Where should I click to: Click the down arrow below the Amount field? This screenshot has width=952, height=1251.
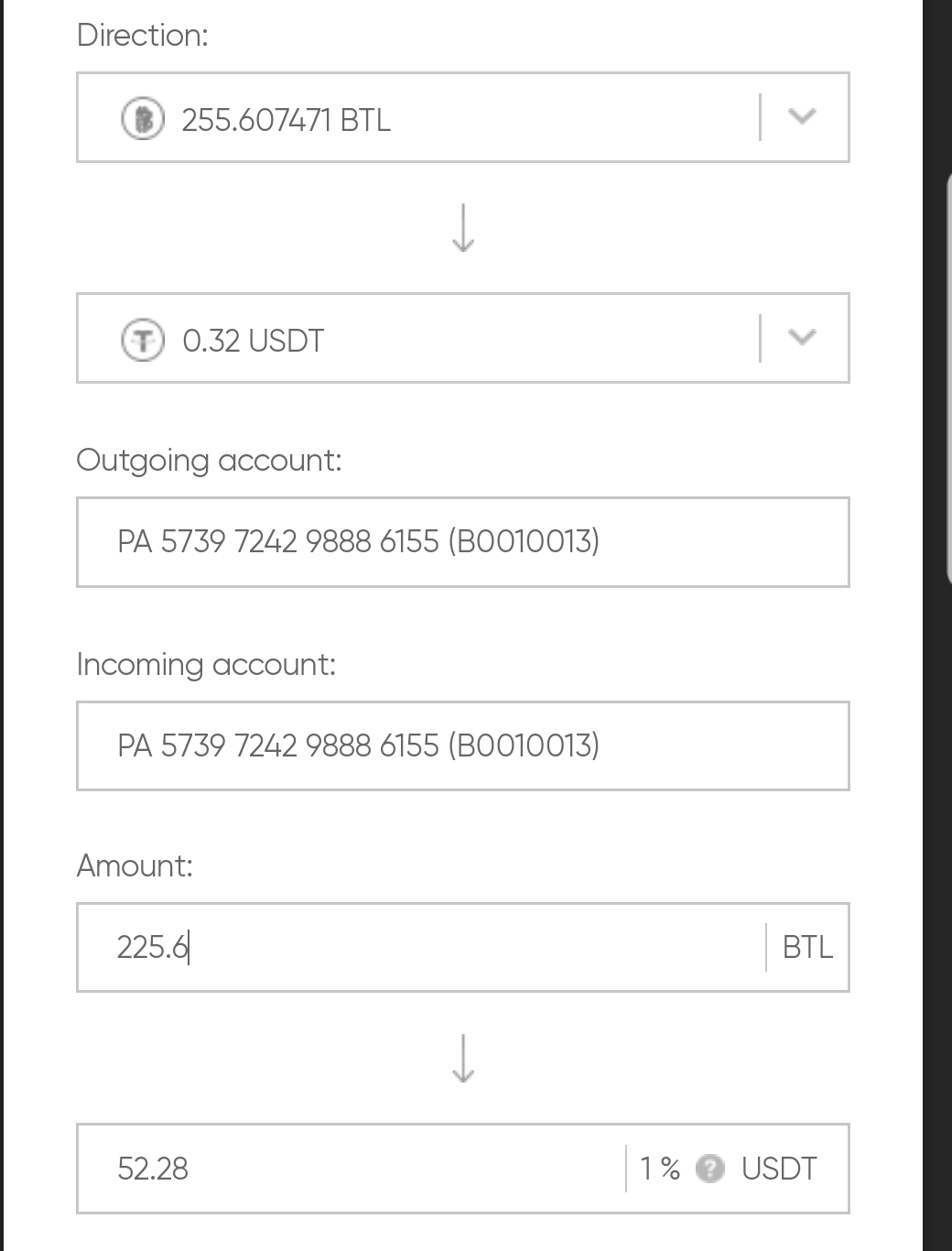[x=463, y=1058]
